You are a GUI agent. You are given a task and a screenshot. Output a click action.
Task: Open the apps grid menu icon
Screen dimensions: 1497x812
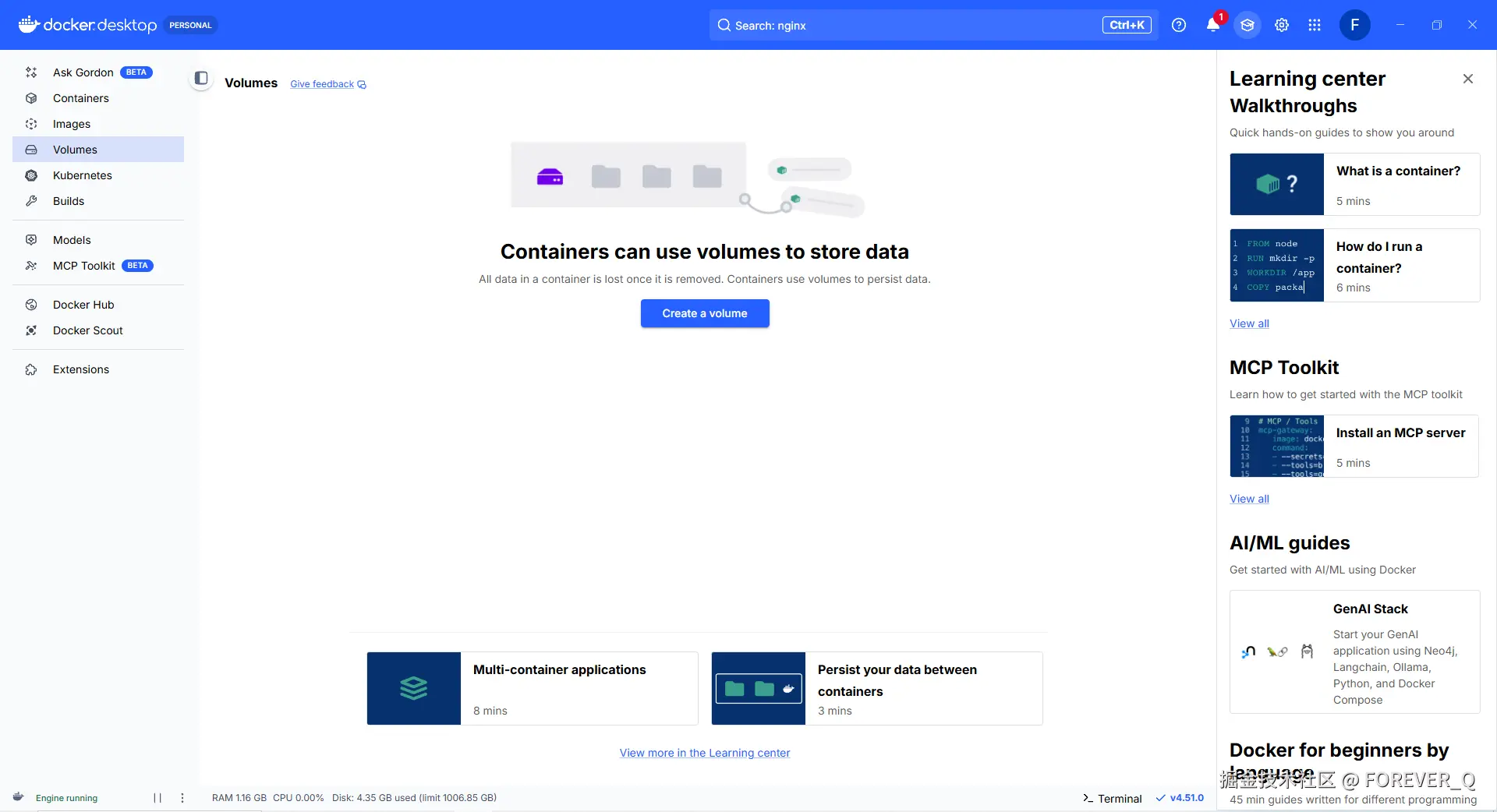tap(1315, 25)
